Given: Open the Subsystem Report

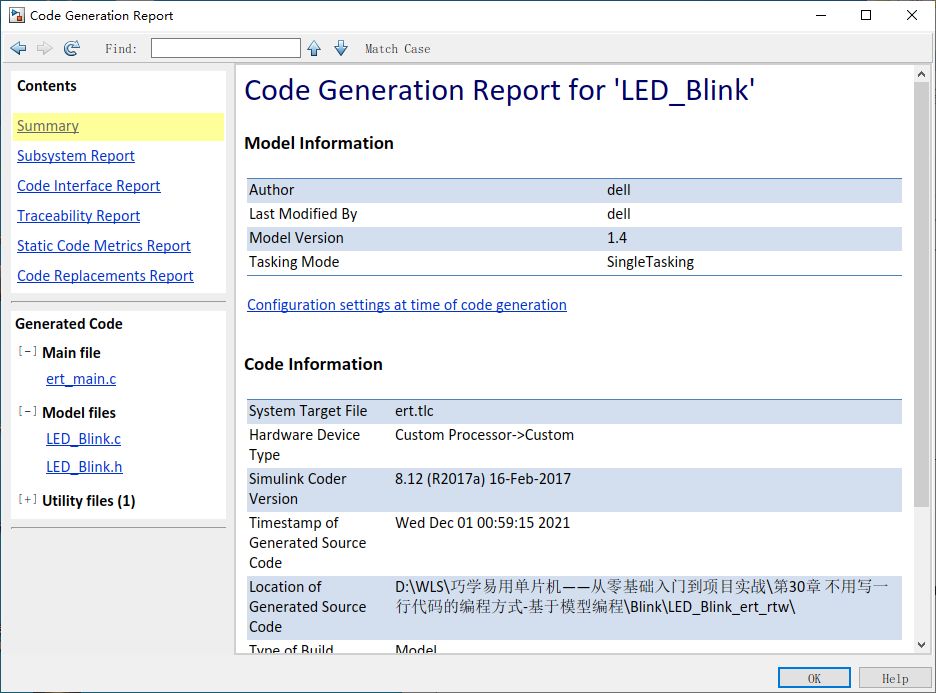Looking at the screenshot, I should pos(76,156).
